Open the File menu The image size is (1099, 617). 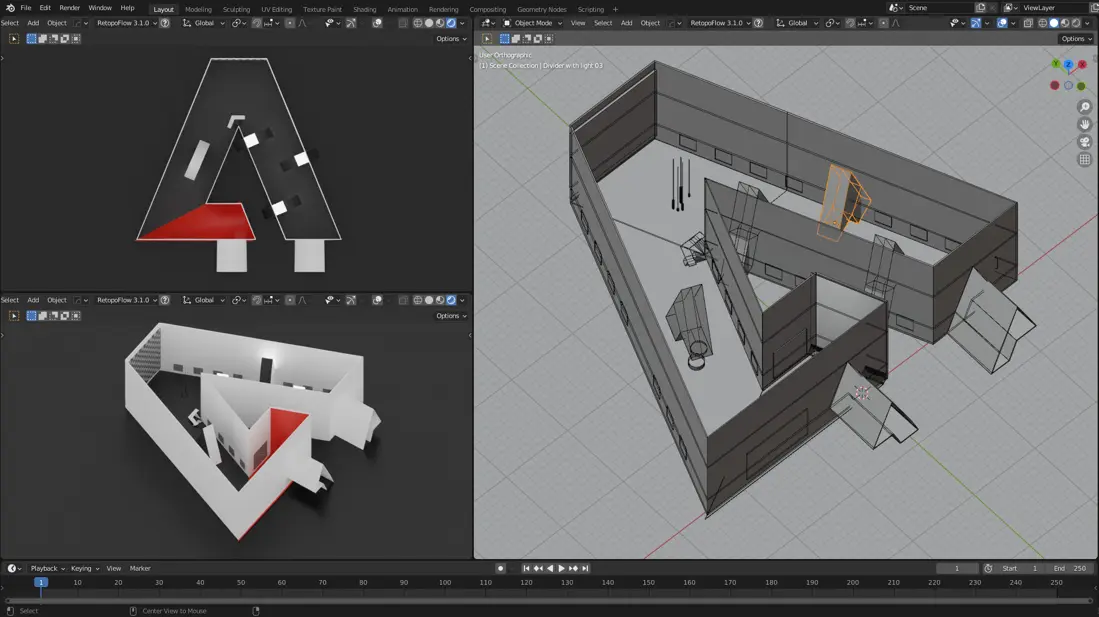26,7
